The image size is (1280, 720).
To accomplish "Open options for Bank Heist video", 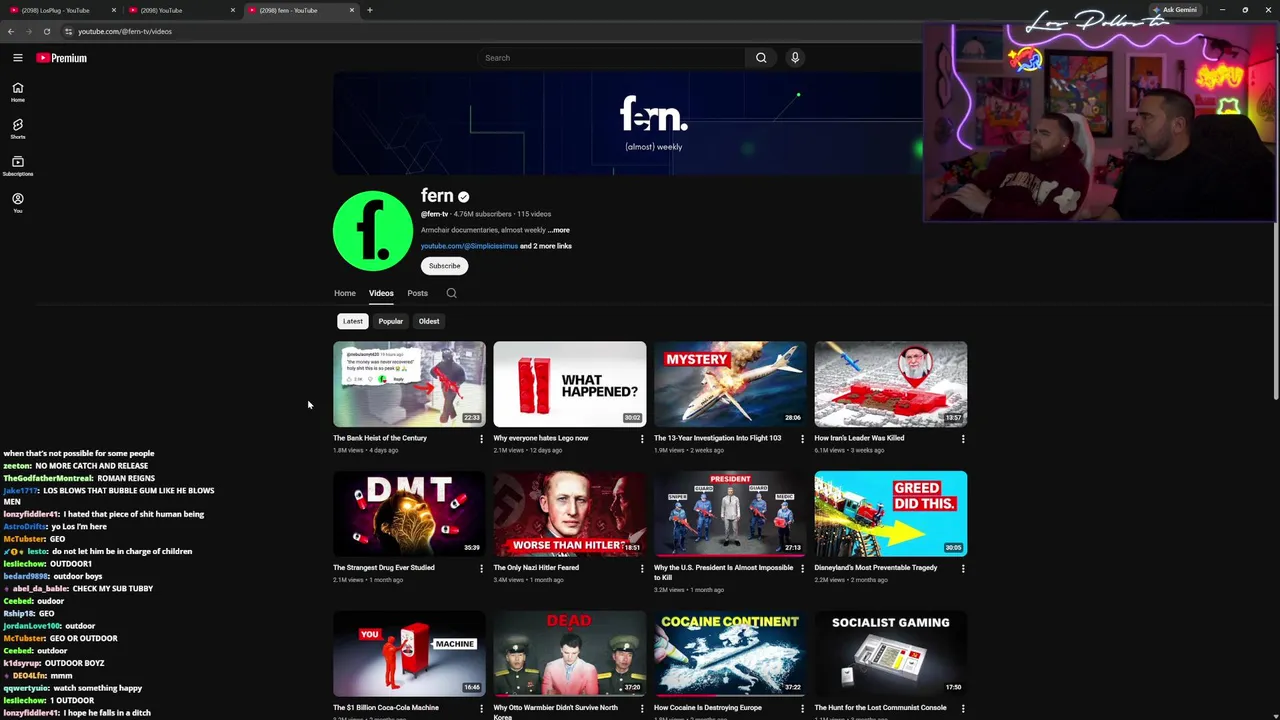I will 481,439.
